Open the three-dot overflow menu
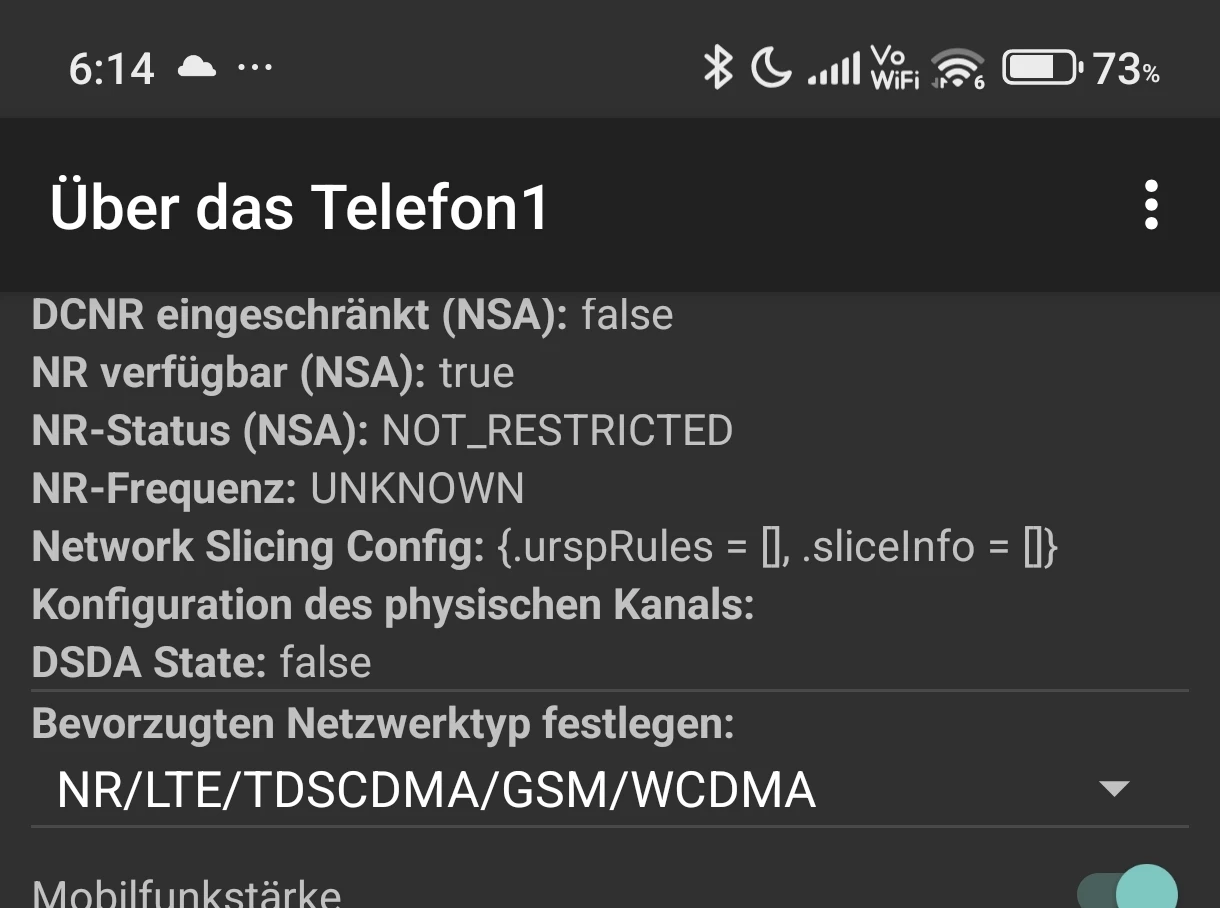The image size is (1220, 908). (x=1151, y=206)
